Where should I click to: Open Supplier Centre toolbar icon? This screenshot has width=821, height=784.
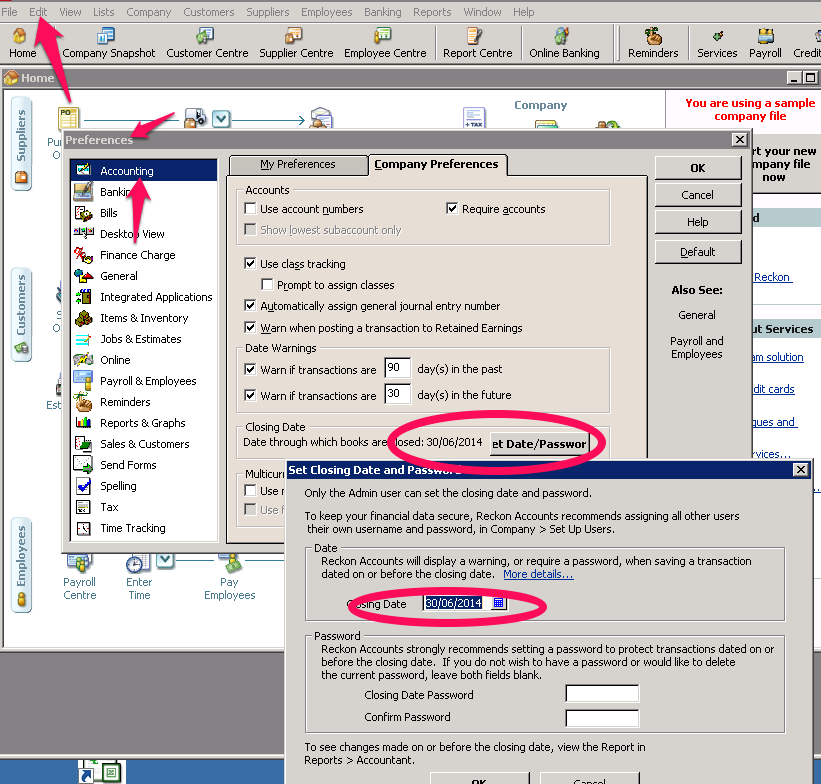pos(296,43)
